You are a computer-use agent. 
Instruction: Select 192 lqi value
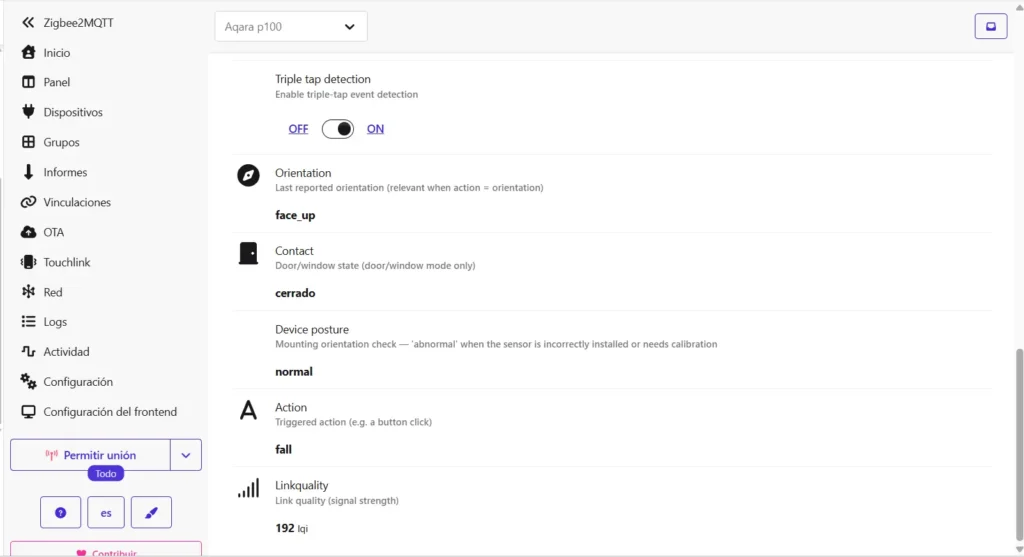(x=291, y=528)
